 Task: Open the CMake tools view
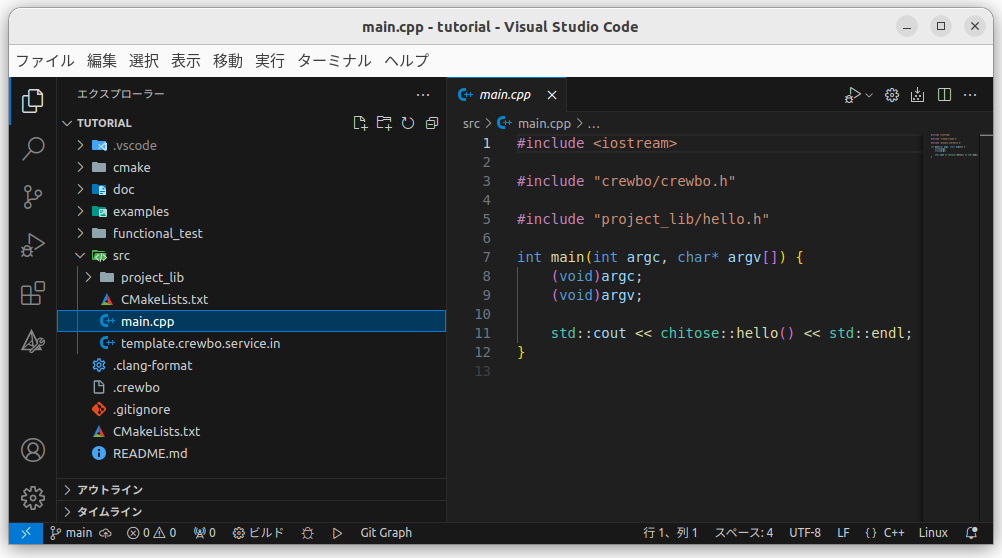point(33,341)
